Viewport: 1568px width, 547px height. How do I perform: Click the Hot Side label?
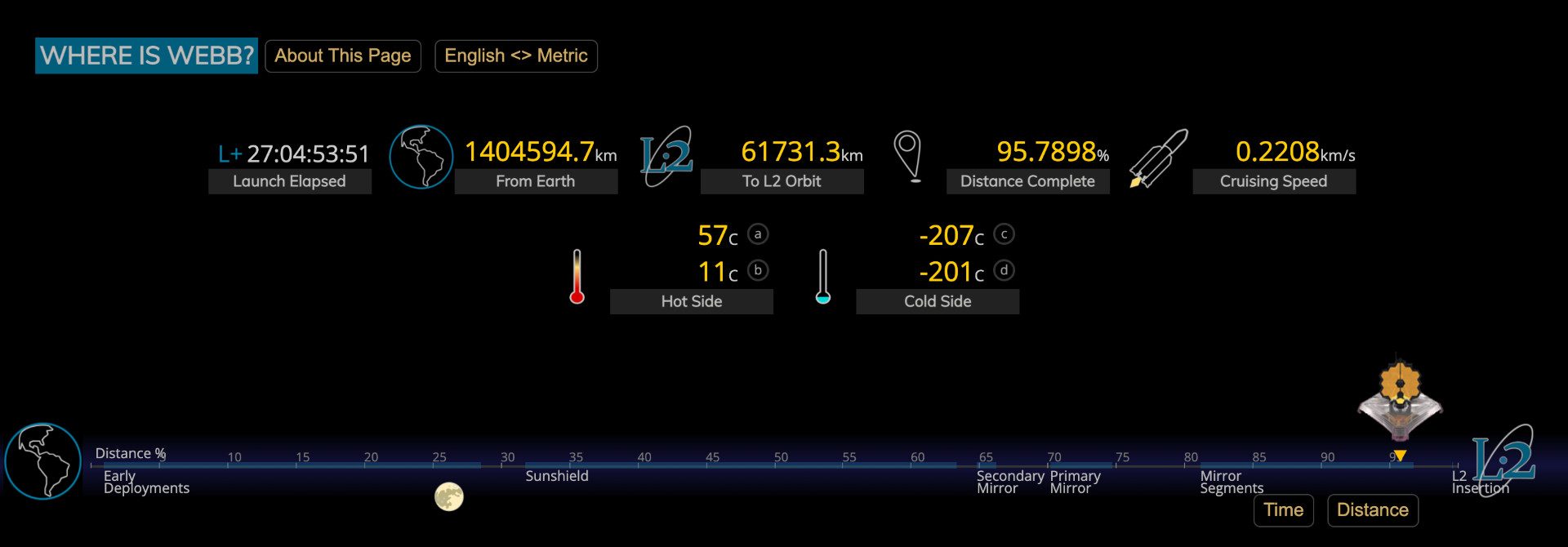tap(692, 301)
